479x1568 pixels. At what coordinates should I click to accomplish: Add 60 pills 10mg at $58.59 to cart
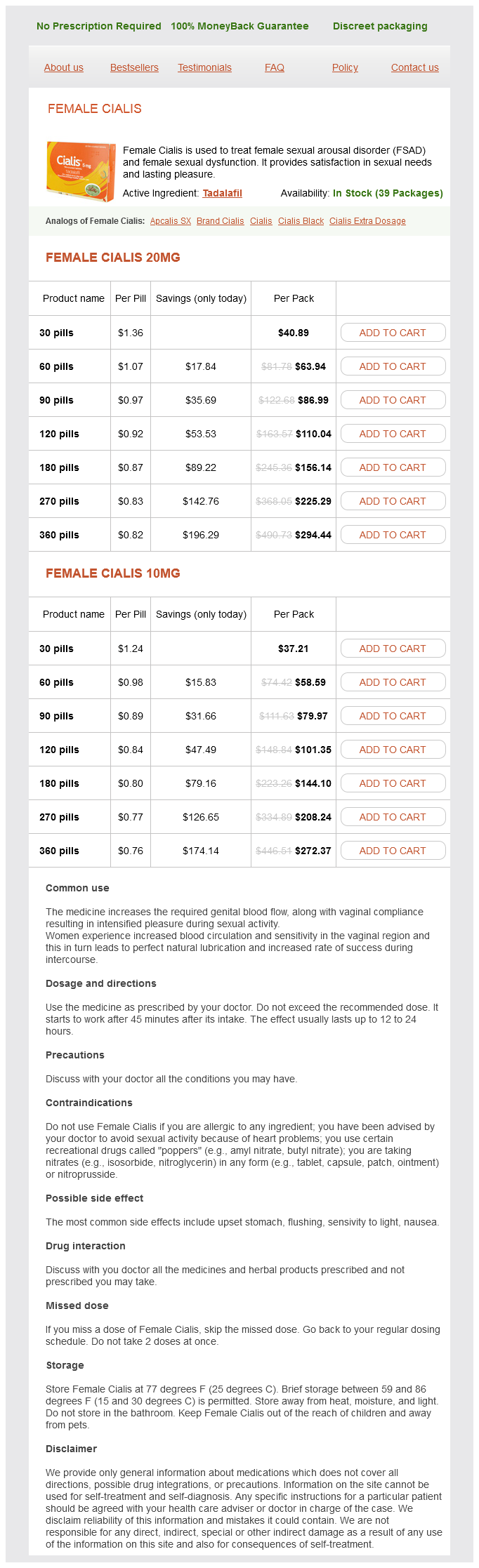pyautogui.click(x=393, y=682)
